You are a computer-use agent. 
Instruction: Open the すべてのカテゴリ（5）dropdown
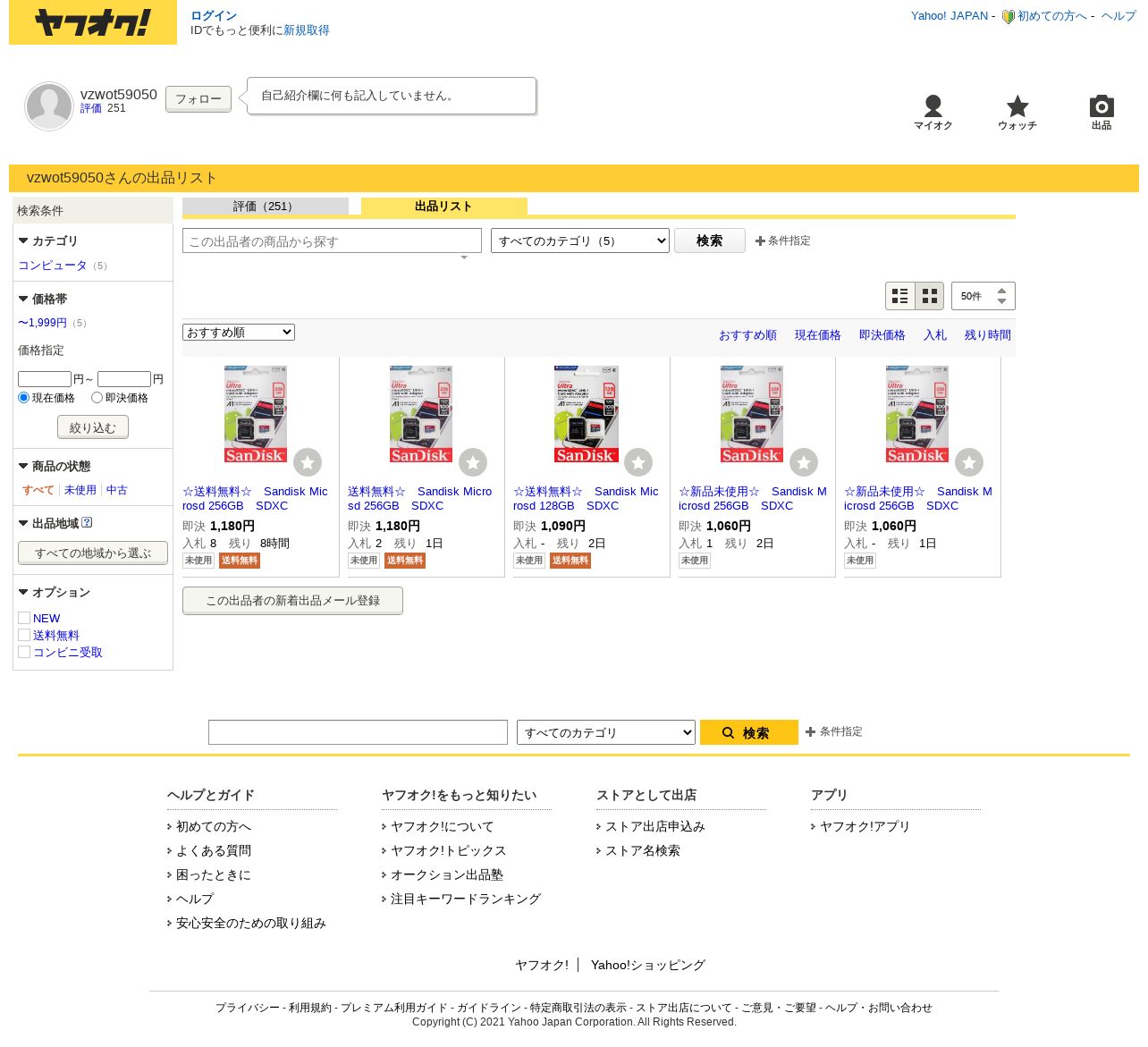pyautogui.click(x=580, y=241)
